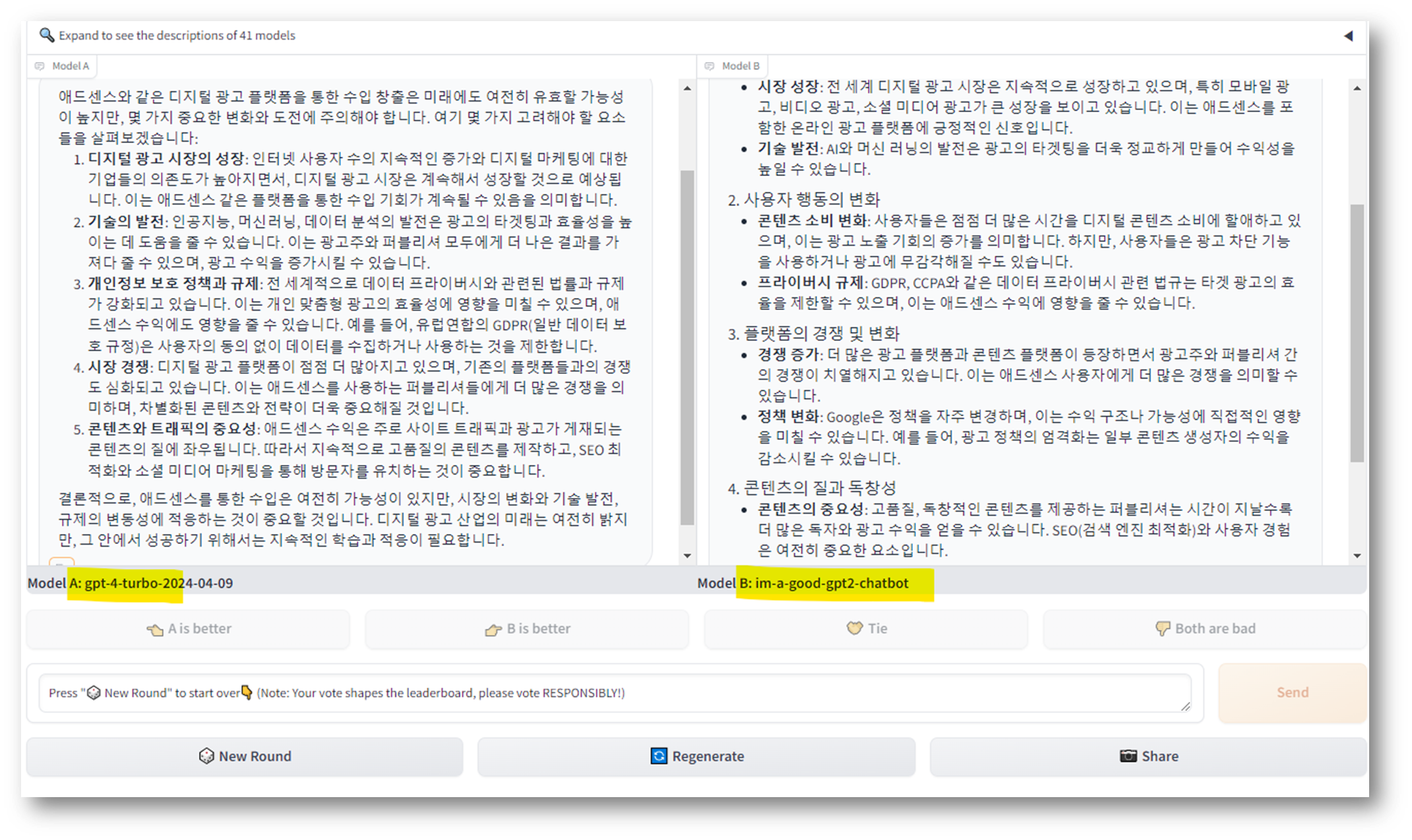Click the Model A chat label icon
The width and height of the screenshot is (1412, 840).
coord(40,66)
